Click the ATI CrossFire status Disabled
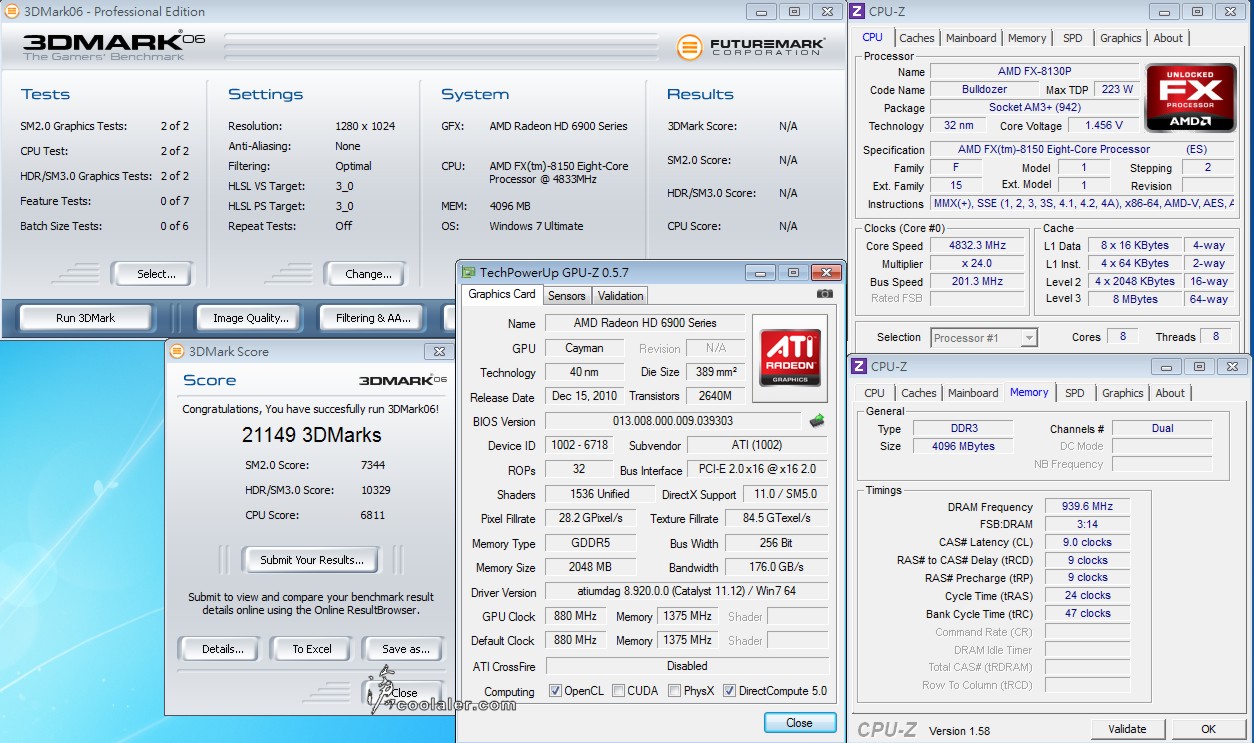This screenshot has height=743, width=1254. point(686,666)
